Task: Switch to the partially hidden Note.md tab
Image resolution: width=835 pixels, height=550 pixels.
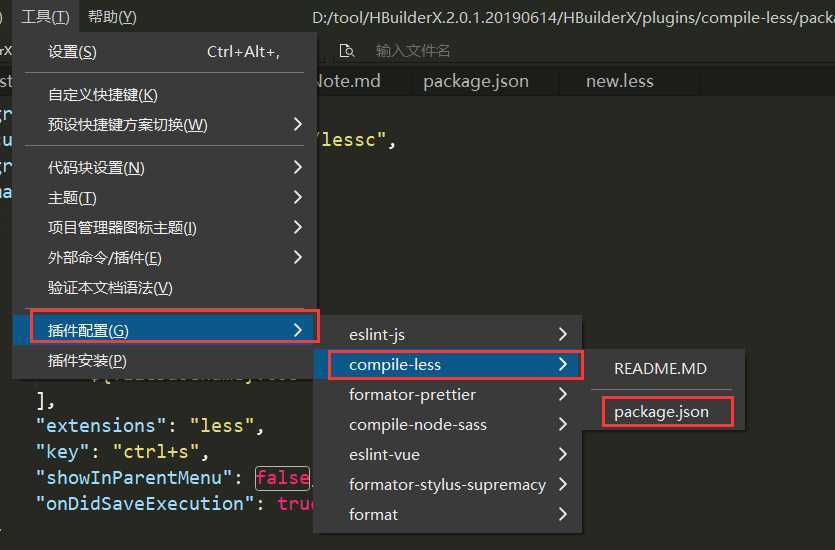Action: [349, 81]
